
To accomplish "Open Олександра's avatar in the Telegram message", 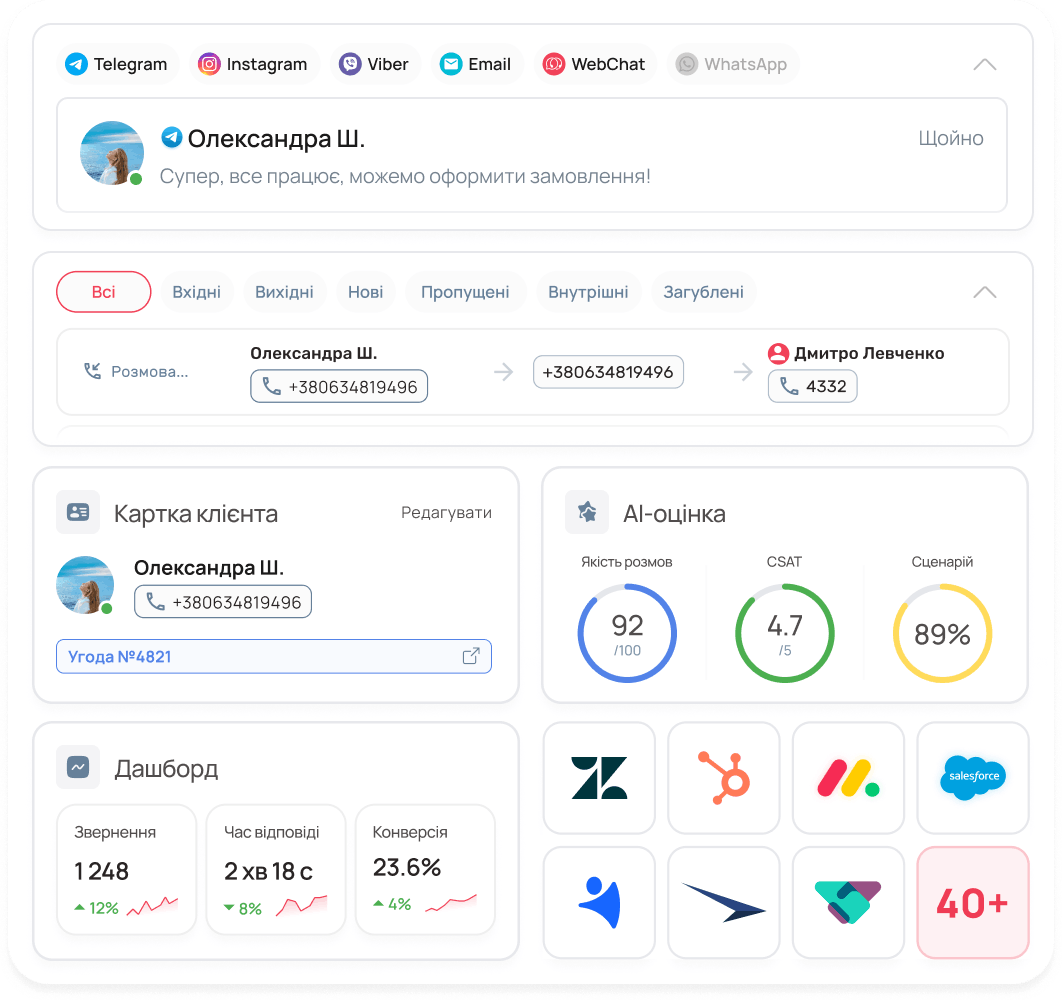I will [x=112, y=153].
